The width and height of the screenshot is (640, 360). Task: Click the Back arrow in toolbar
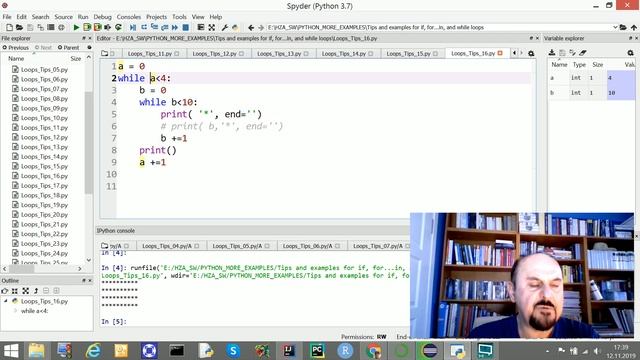(251, 27)
